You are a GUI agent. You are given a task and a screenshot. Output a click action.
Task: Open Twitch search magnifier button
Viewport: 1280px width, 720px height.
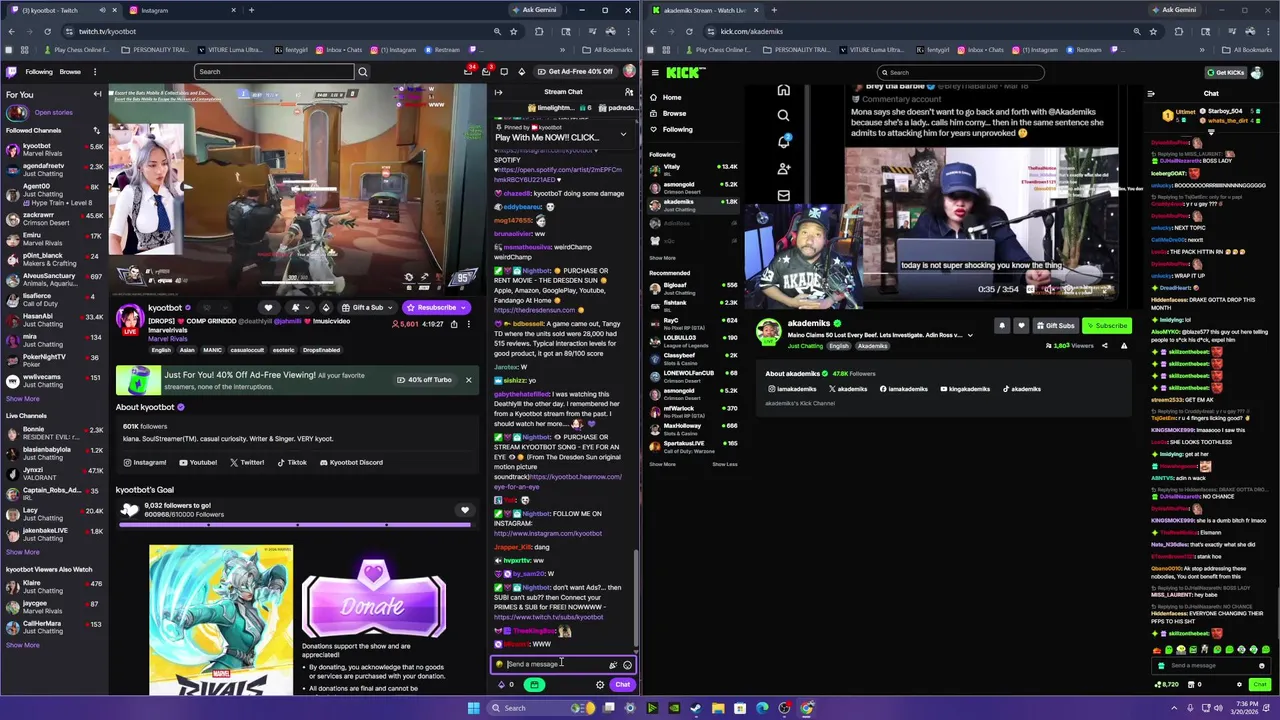(x=363, y=72)
